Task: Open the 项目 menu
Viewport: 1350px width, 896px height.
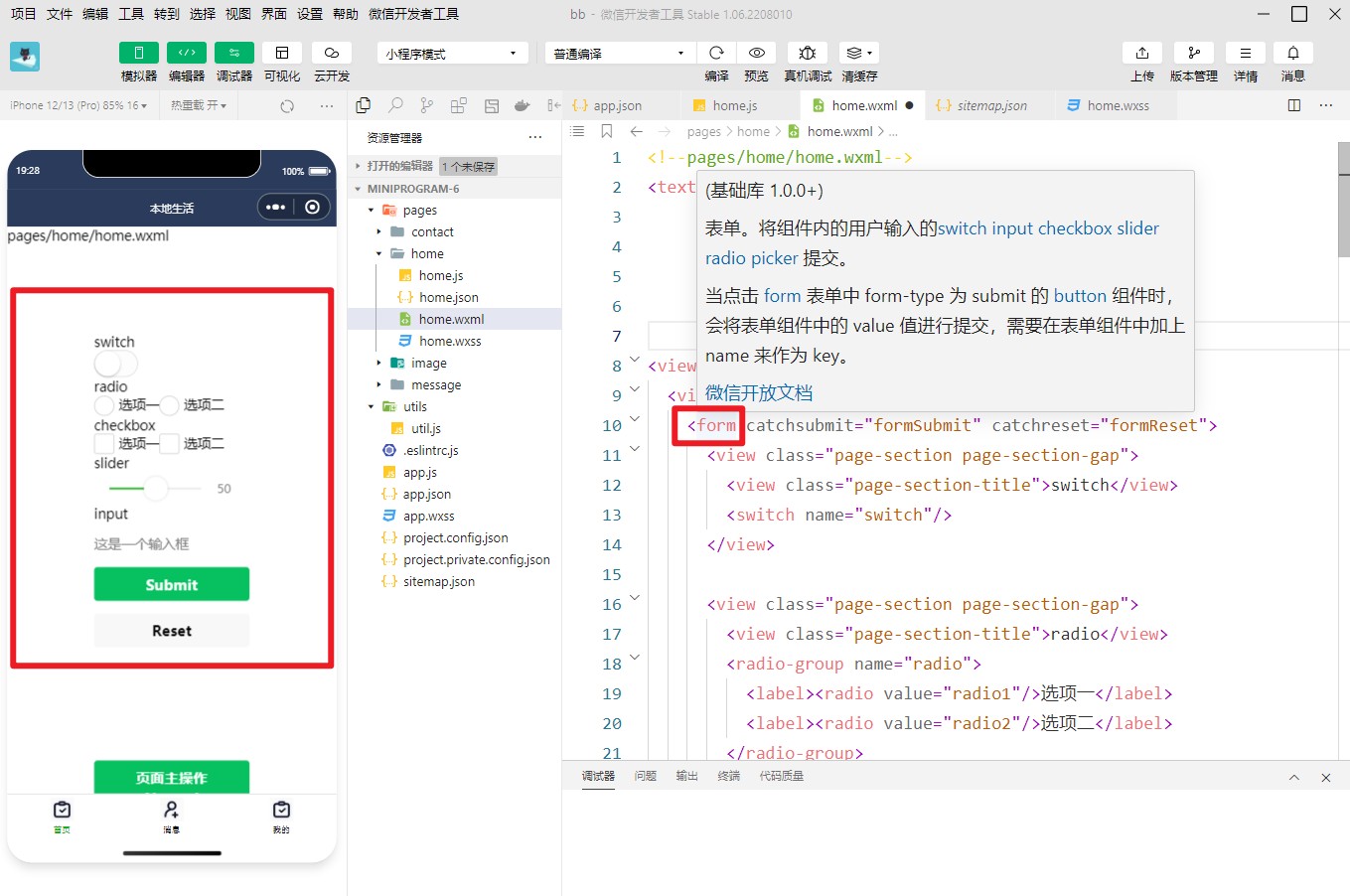Action: [x=23, y=14]
